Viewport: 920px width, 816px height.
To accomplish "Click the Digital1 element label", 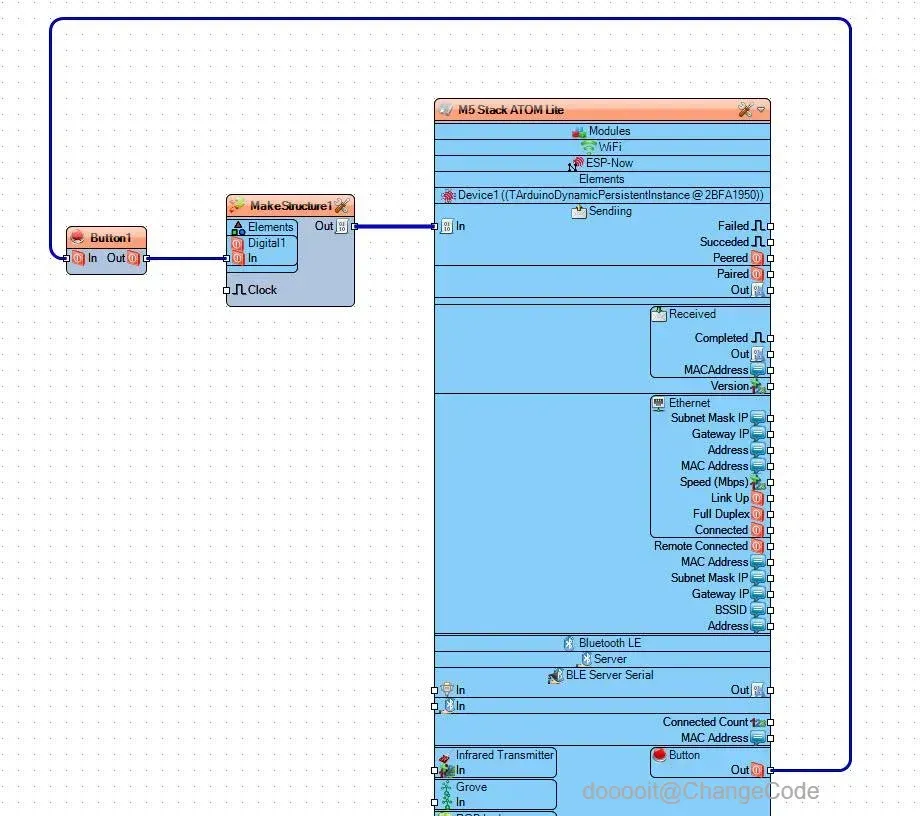I will tap(266, 243).
